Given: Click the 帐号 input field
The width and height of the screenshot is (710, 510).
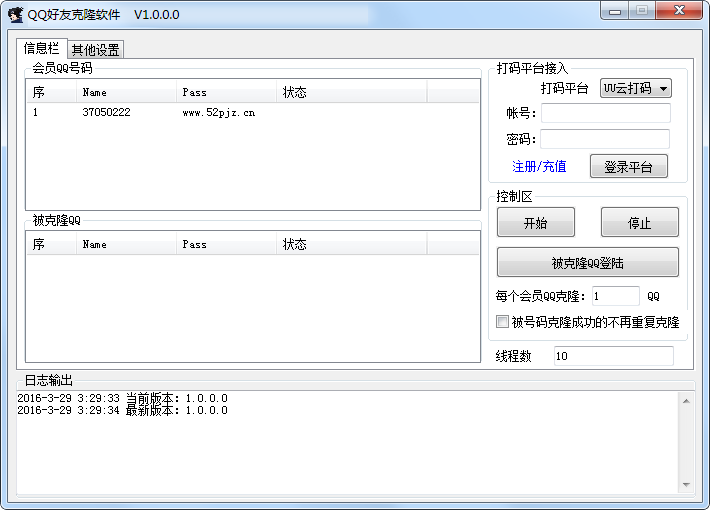Looking at the screenshot, I should [x=605, y=113].
